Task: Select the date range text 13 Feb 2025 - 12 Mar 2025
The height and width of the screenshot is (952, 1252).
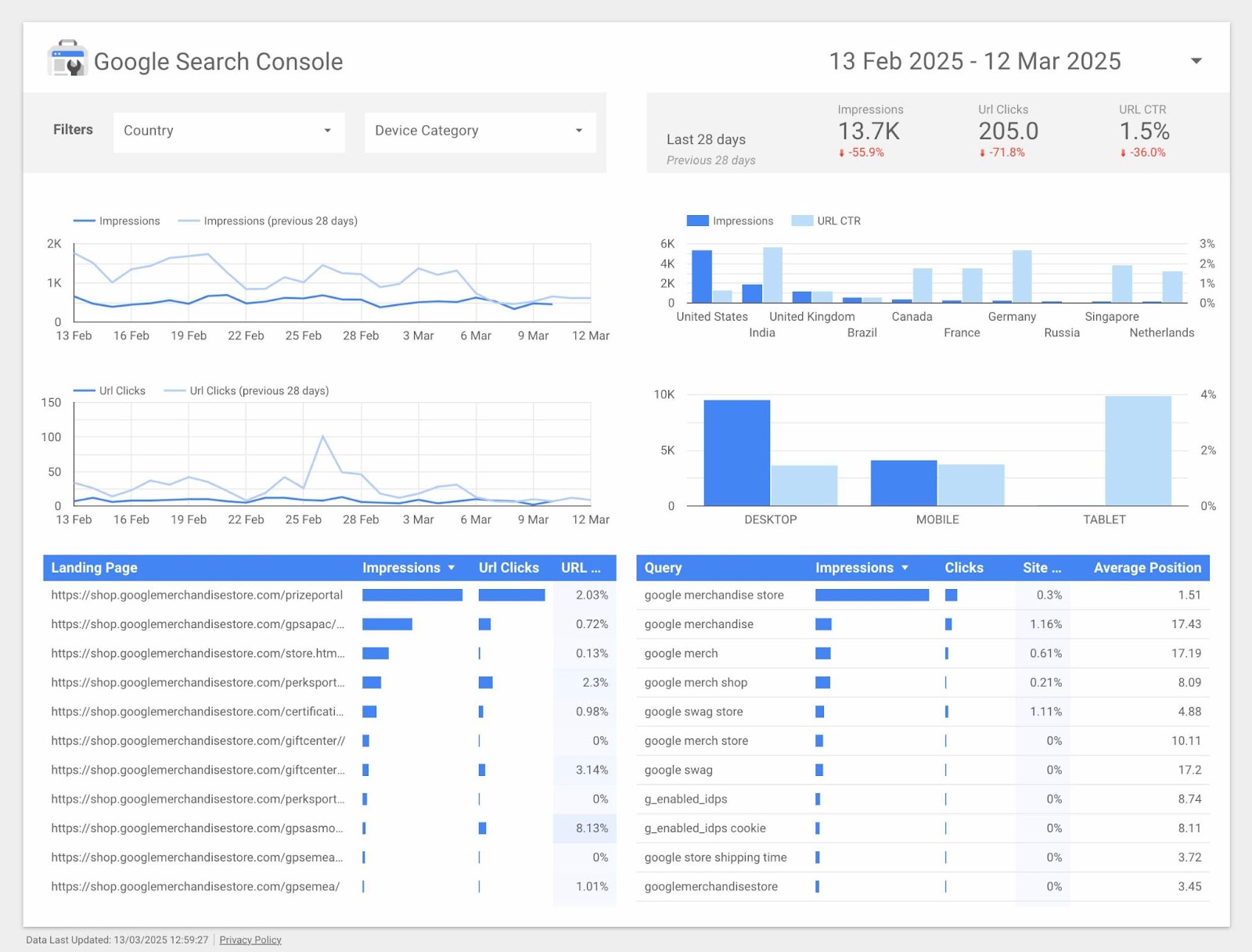Action: tap(974, 60)
